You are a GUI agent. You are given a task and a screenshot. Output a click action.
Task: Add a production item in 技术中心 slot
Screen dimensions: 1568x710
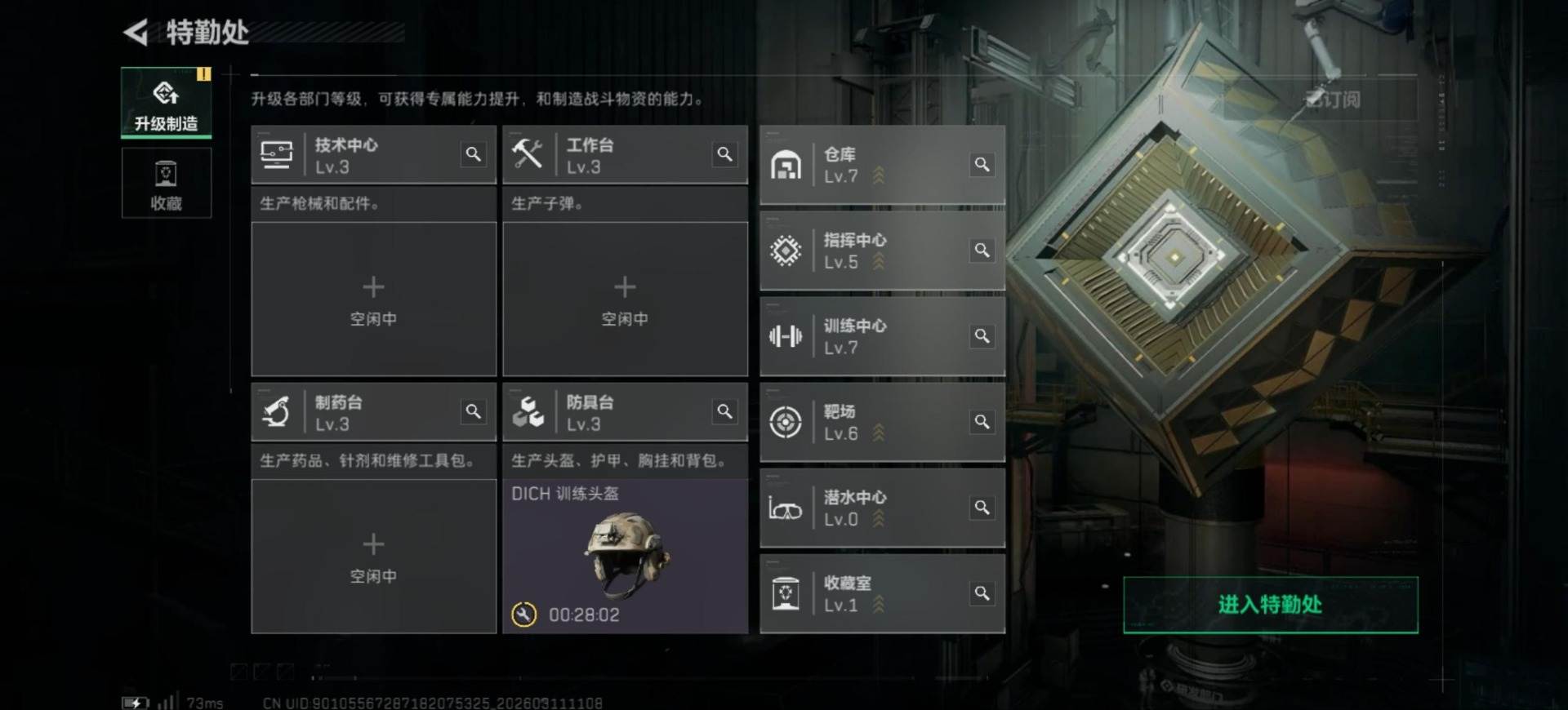[x=374, y=299]
